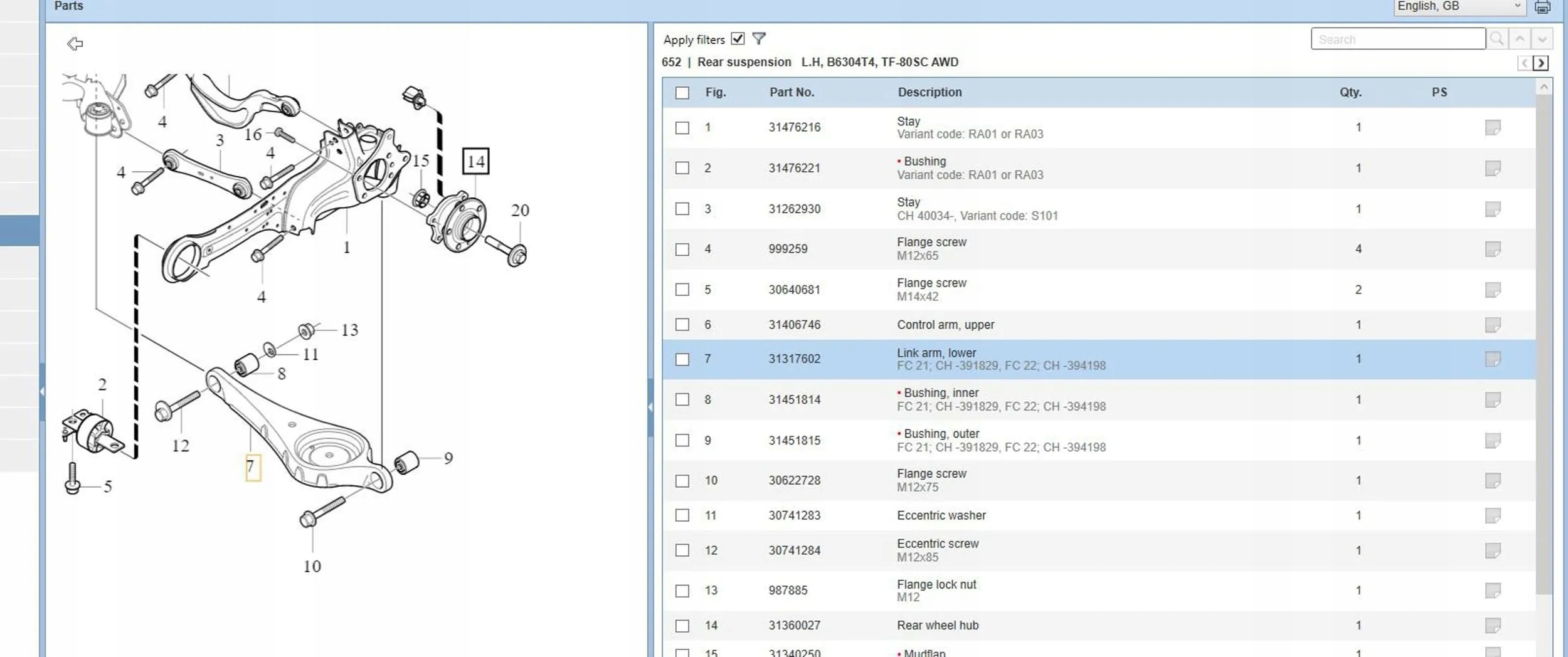
Task: Open note icon for Stay 31262930 row
Action: click(x=1493, y=209)
